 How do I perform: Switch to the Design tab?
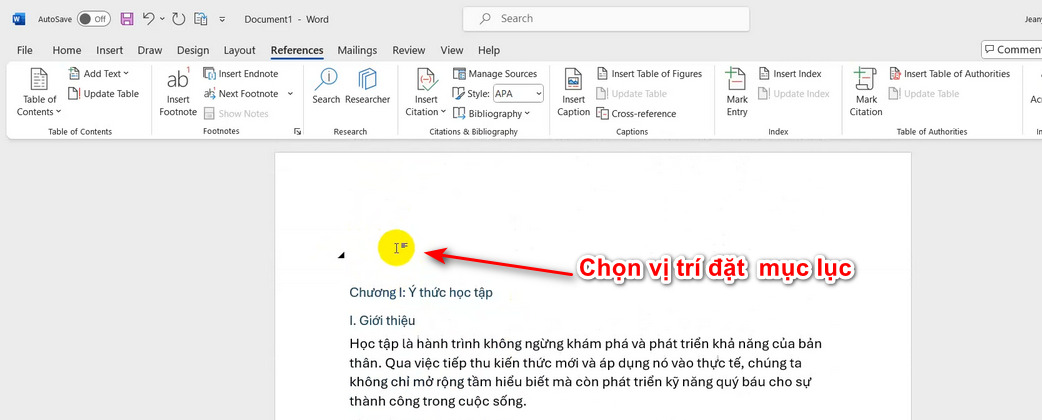(193, 51)
